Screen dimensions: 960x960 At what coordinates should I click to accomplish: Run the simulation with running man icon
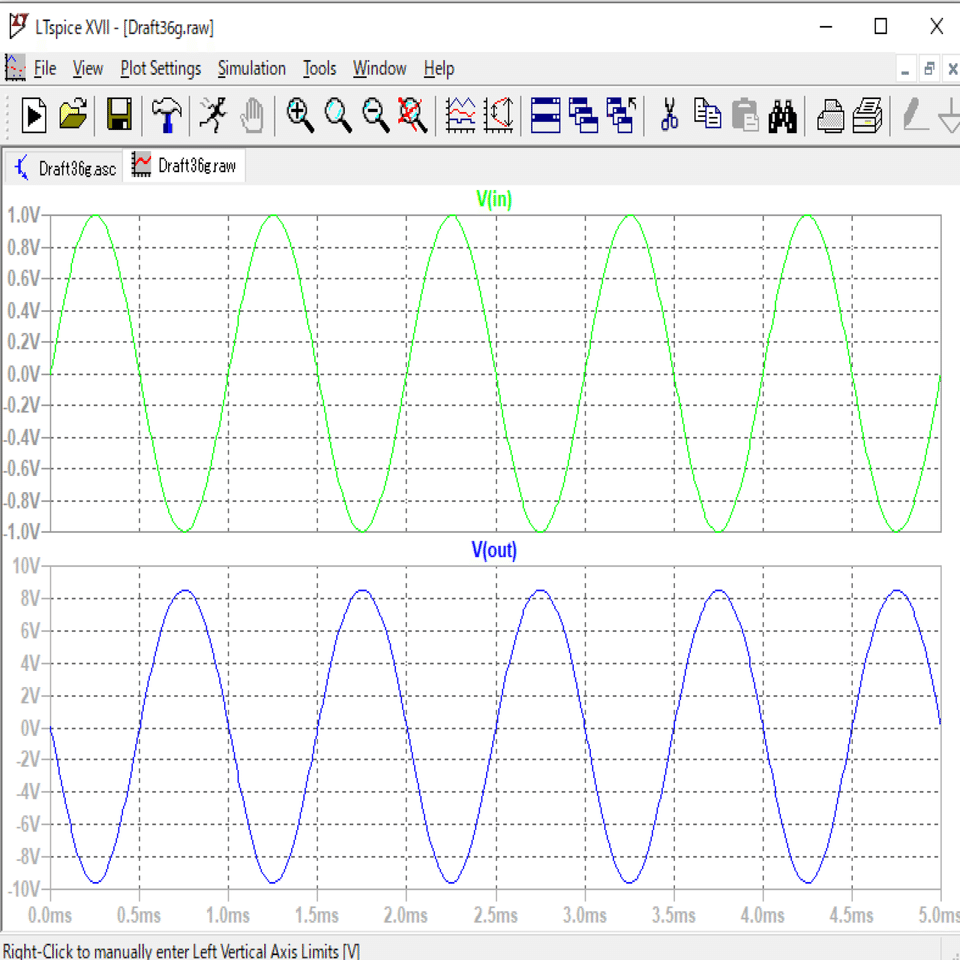(212, 115)
